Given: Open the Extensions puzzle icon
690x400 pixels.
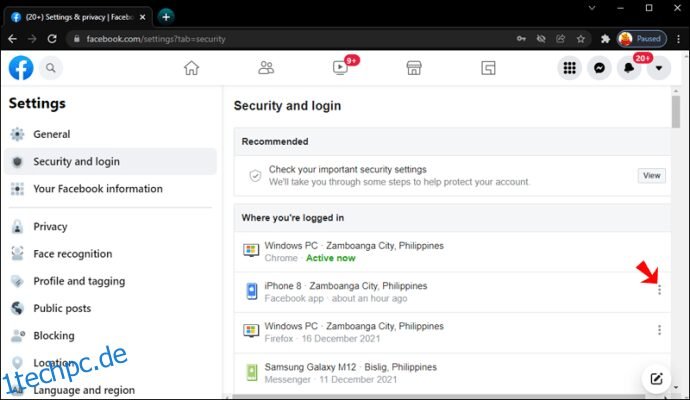Looking at the screenshot, I should 606,39.
